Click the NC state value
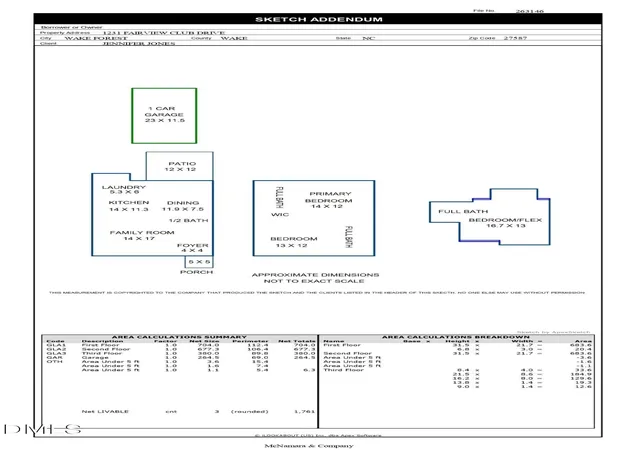640x450 pixels. [x=369, y=38]
